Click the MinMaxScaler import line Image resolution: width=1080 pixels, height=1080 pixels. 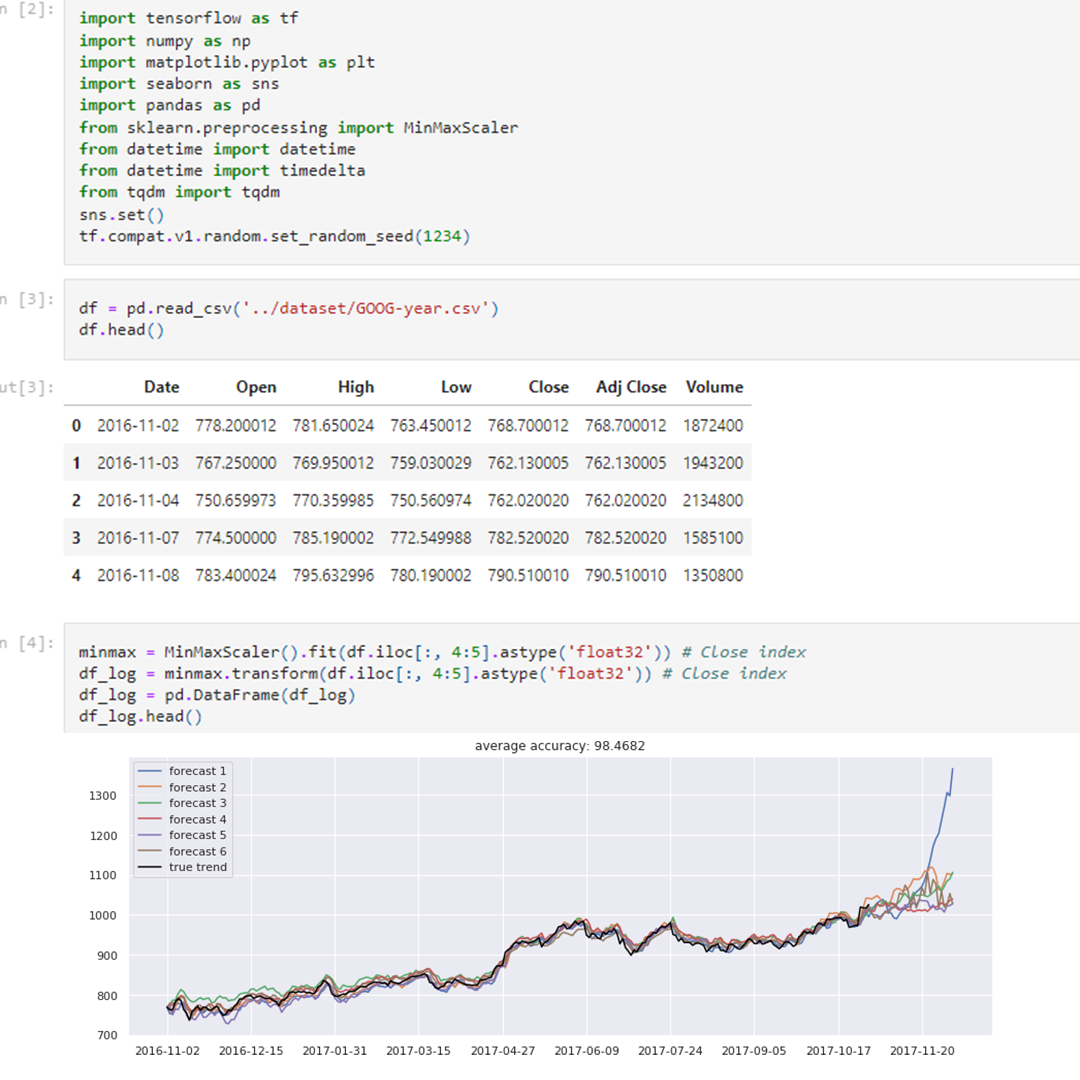pyautogui.click(x=298, y=127)
